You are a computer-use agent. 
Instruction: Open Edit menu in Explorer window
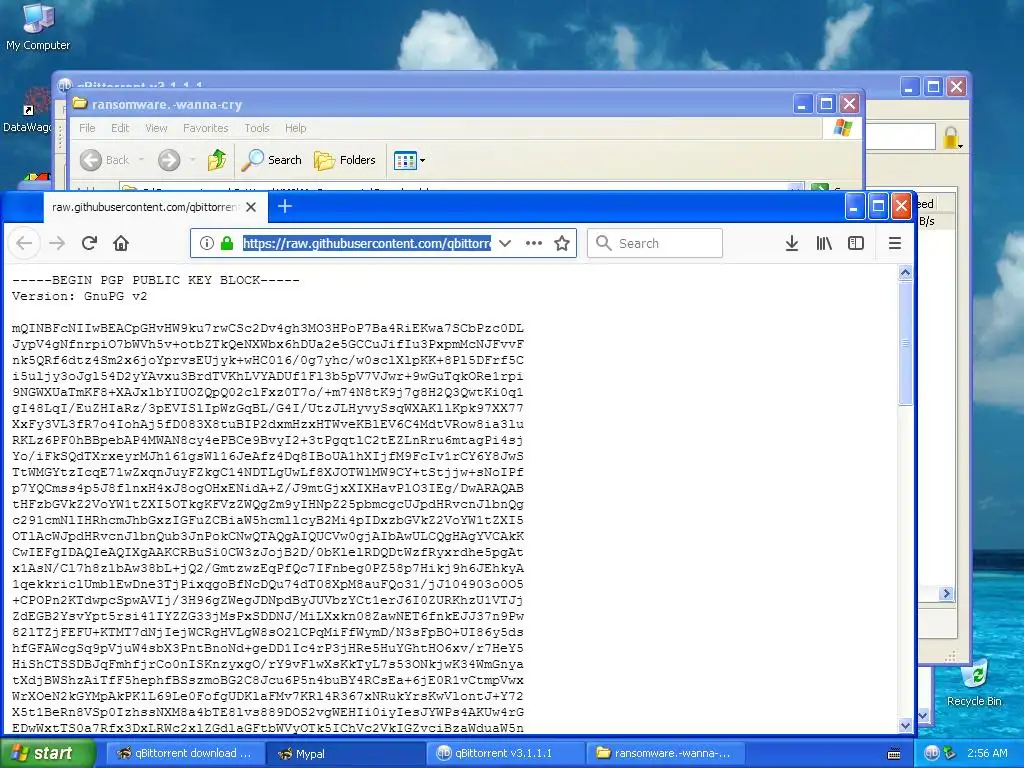(120, 128)
